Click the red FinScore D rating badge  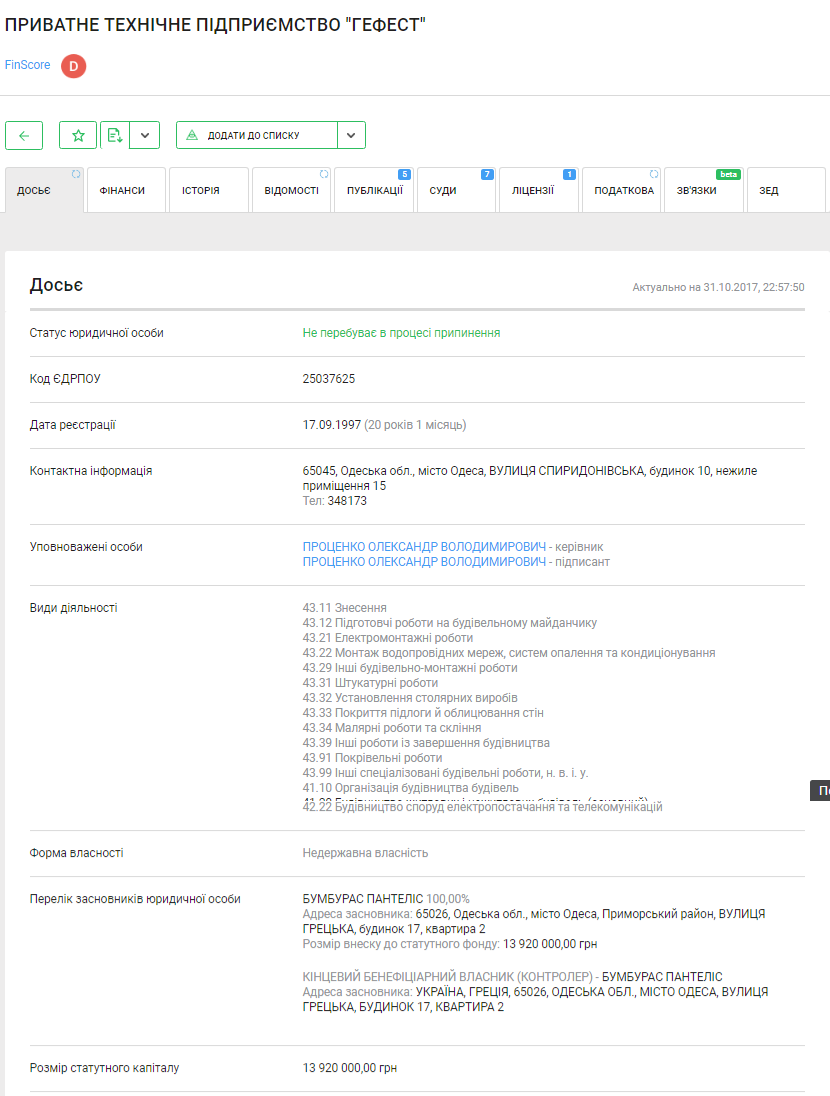click(x=74, y=66)
